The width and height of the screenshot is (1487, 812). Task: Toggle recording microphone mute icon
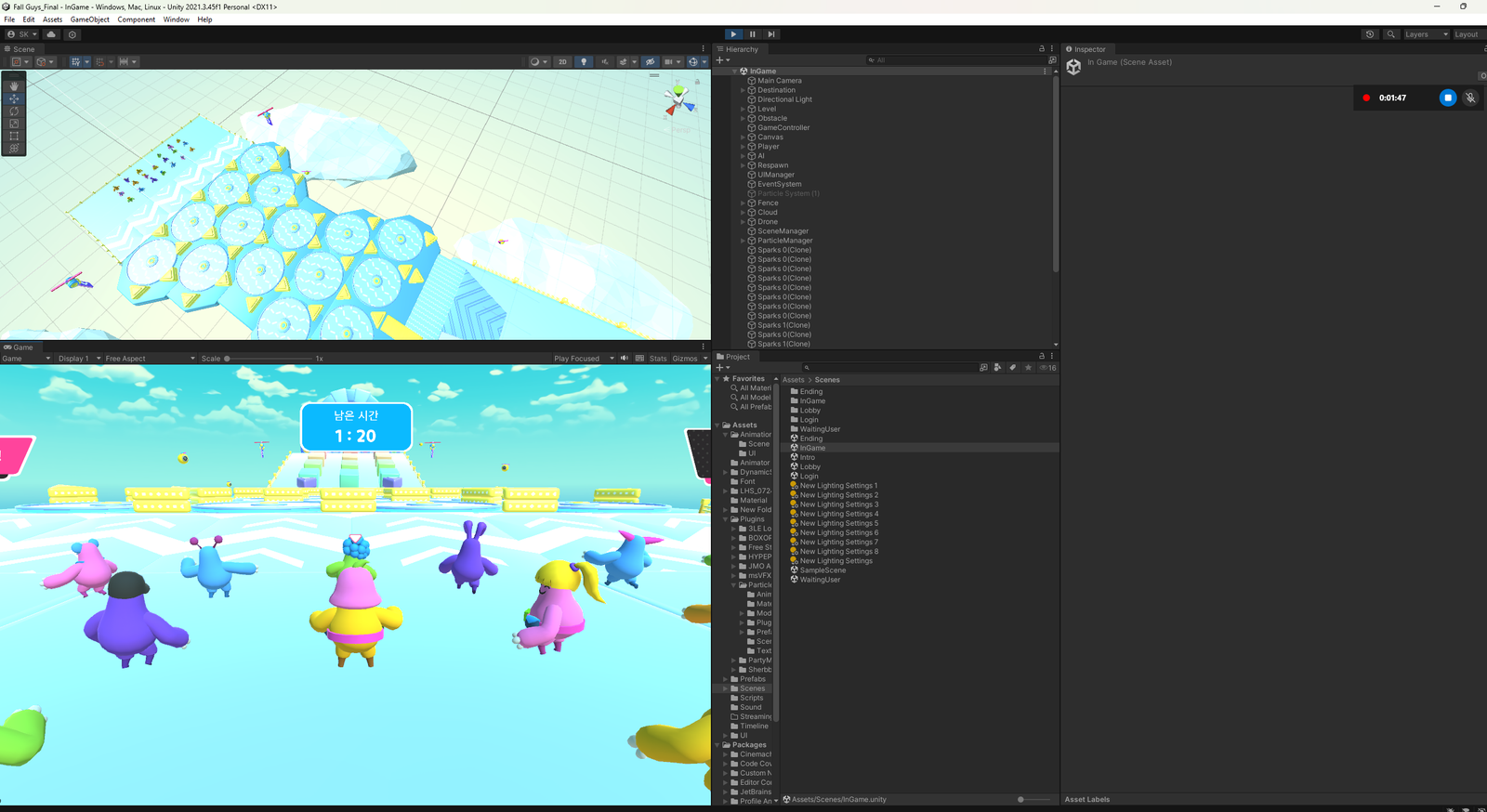pos(1470,98)
